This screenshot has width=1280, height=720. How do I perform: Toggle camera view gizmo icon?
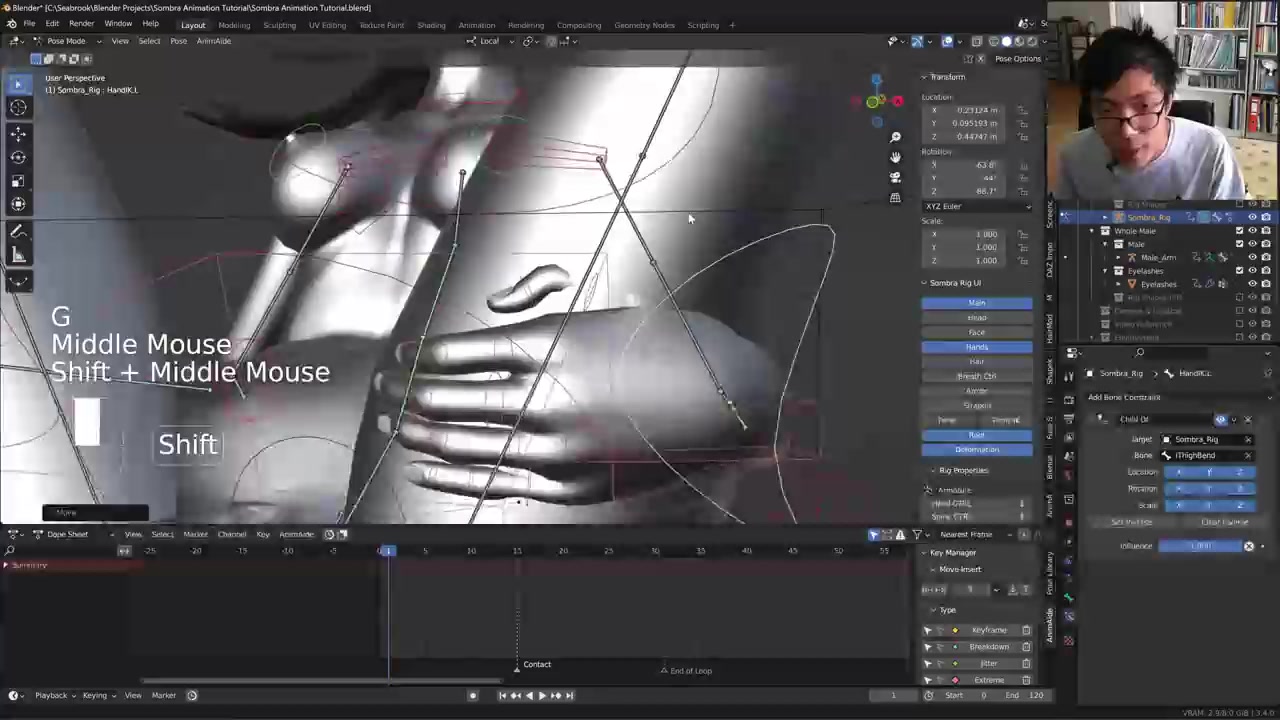click(895, 177)
